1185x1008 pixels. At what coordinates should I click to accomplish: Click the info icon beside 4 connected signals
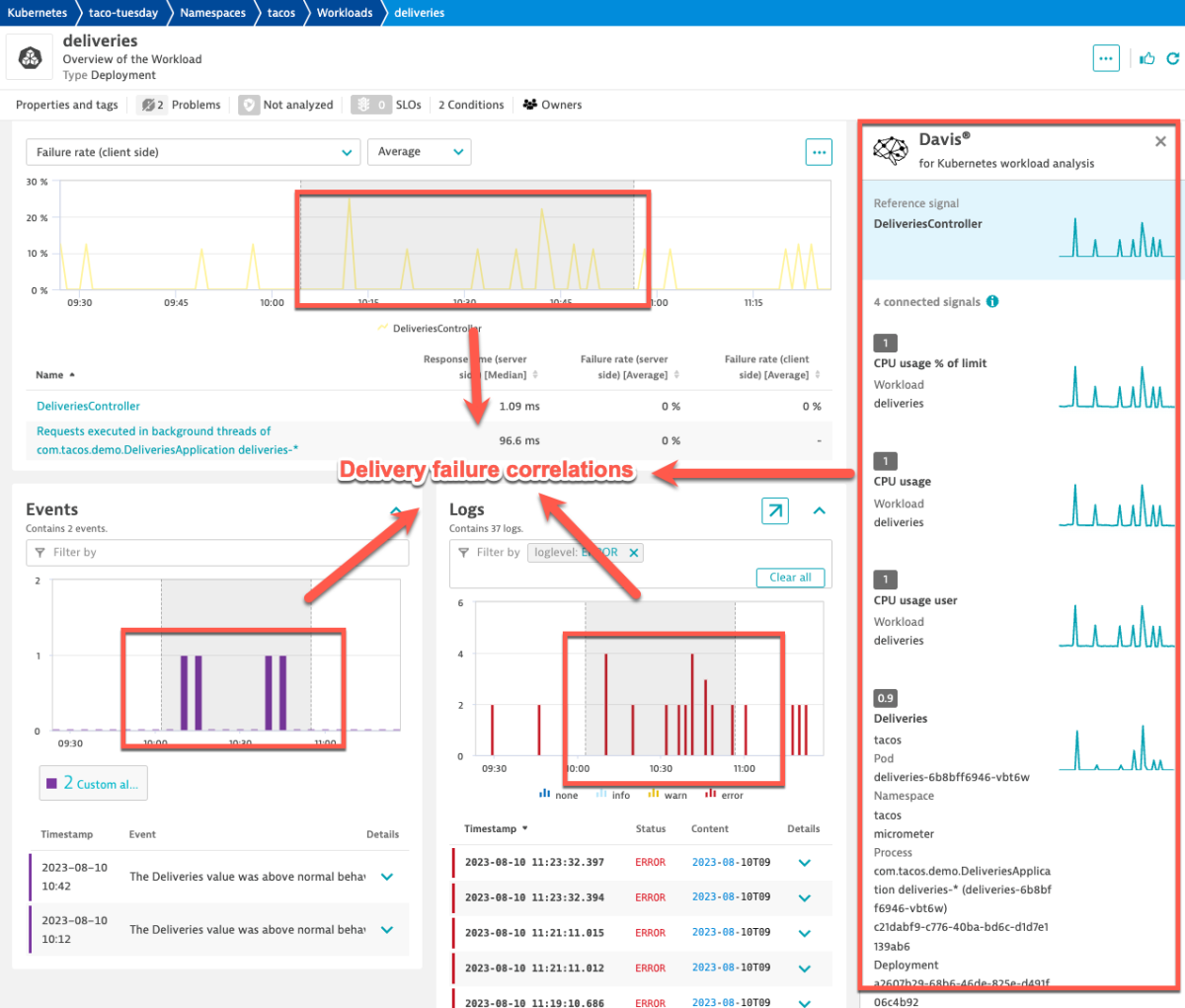pos(992,301)
